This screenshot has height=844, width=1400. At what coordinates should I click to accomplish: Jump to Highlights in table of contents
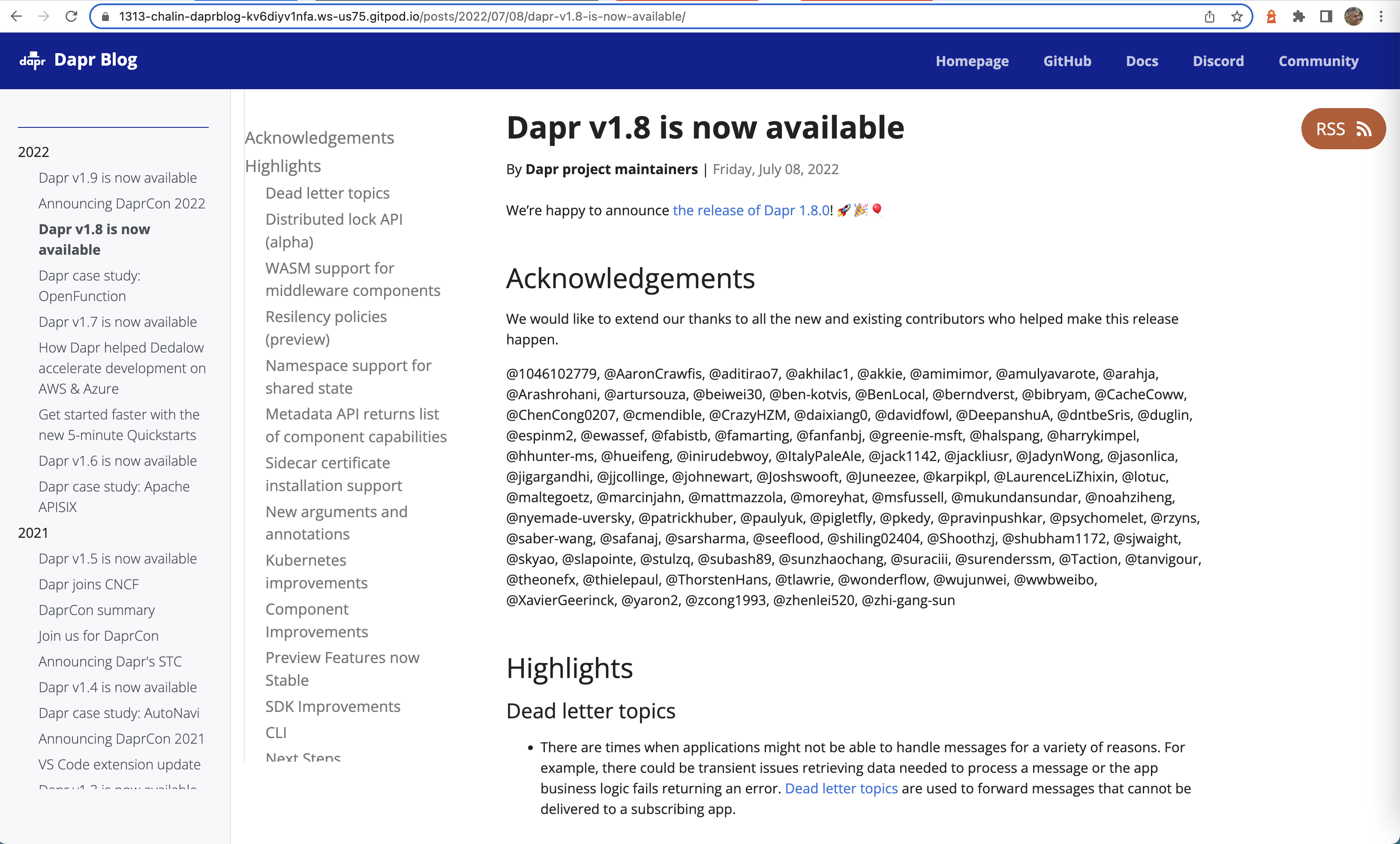pyautogui.click(x=282, y=166)
